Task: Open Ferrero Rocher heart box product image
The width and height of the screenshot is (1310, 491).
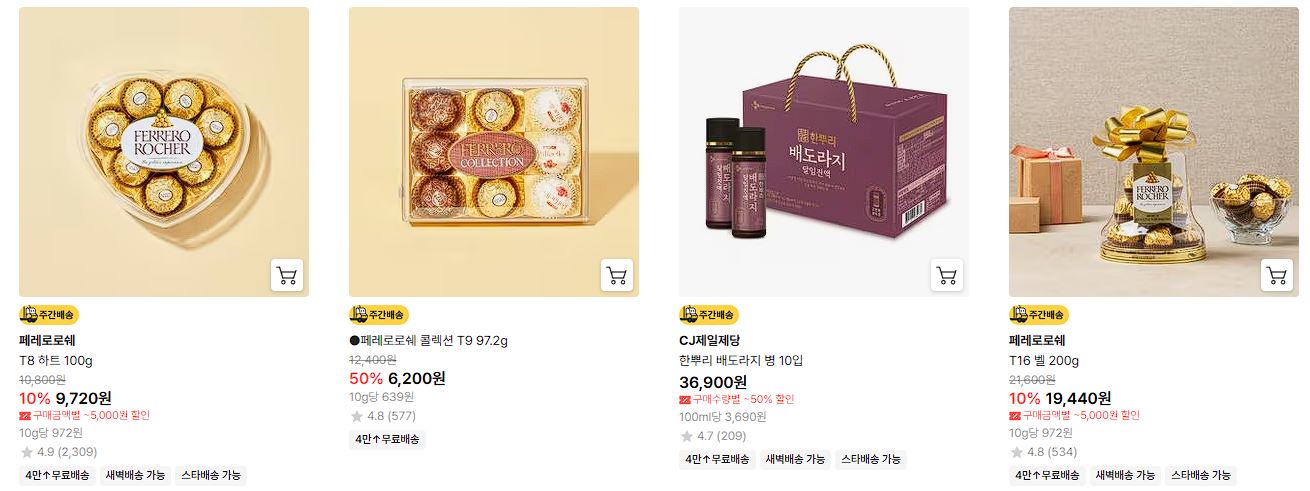Action: tap(164, 152)
